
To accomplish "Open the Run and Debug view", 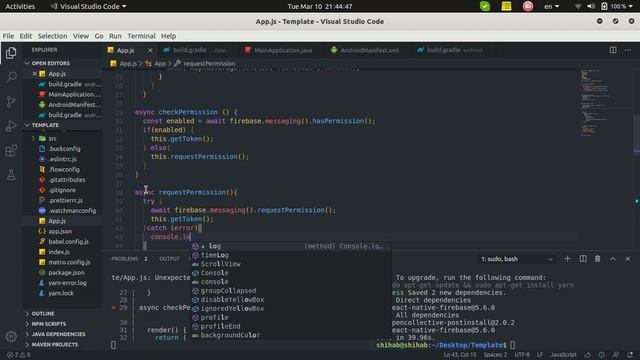I will 11,126.
